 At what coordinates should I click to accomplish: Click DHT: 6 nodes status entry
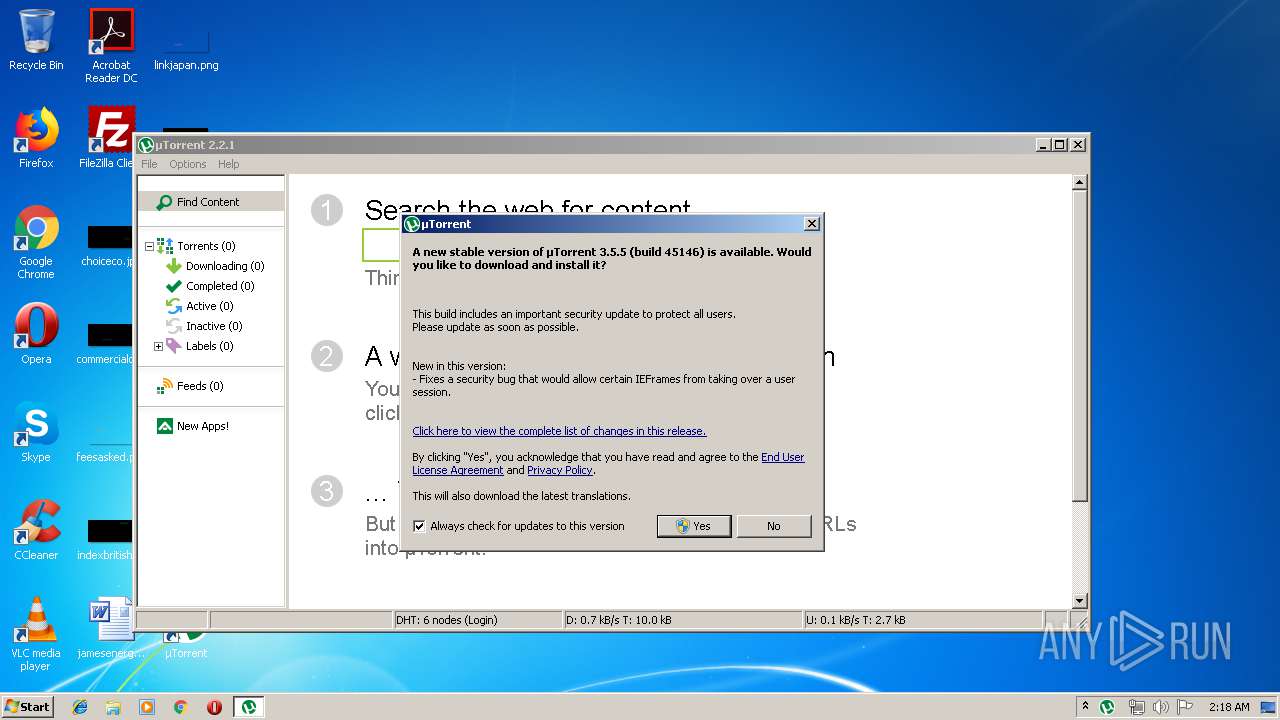pyautogui.click(x=477, y=620)
